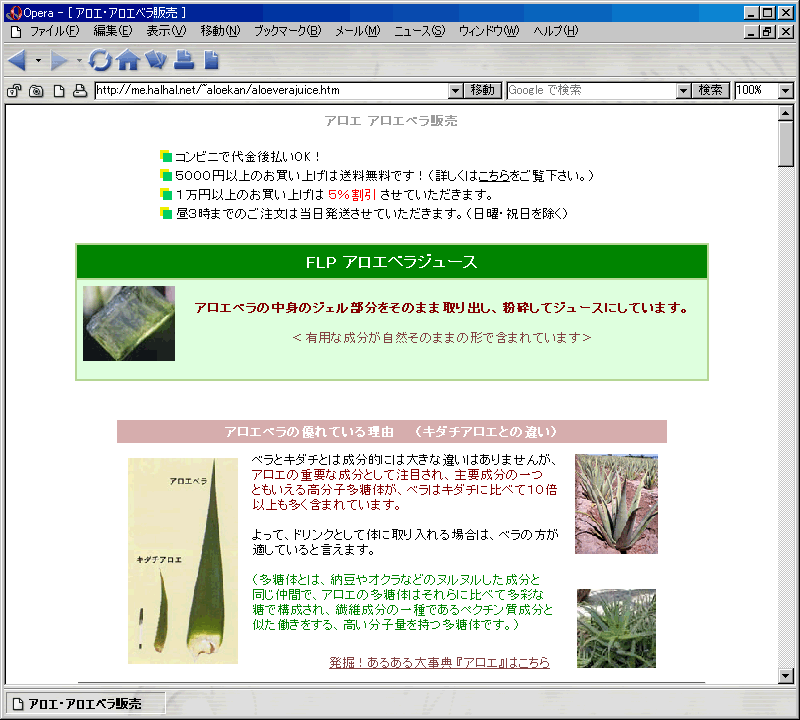Click the aloe leaf comparison picture
This screenshot has width=800, height=720.
pos(183,561)
